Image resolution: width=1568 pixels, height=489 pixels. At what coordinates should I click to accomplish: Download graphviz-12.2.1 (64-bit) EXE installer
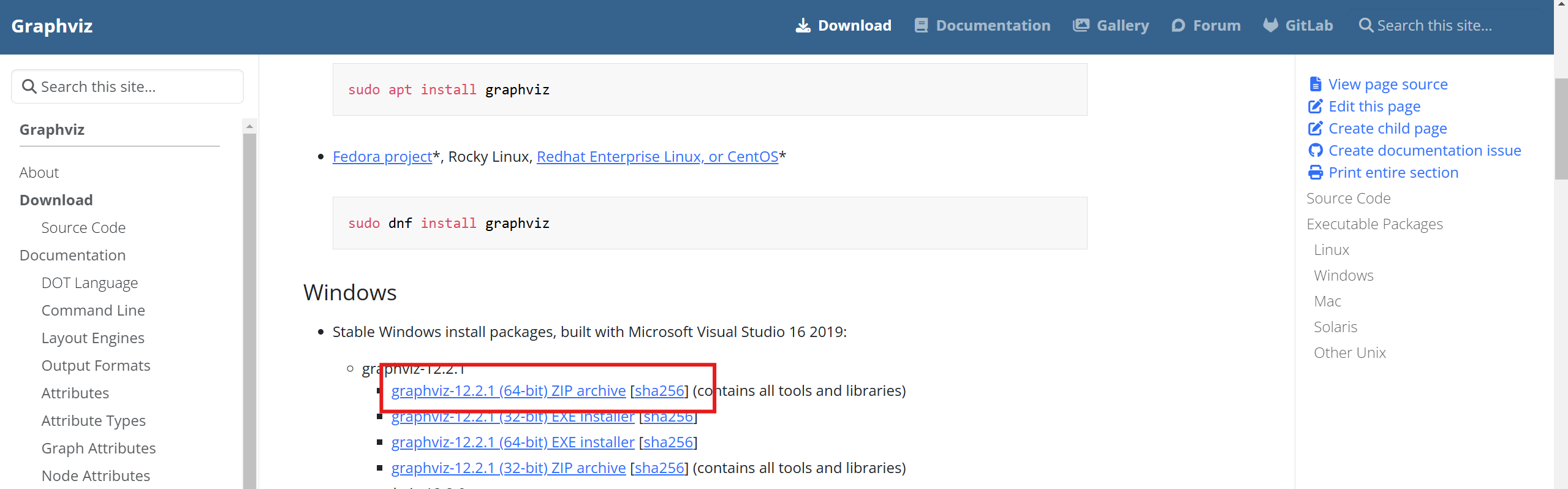(x=513, y=442)
